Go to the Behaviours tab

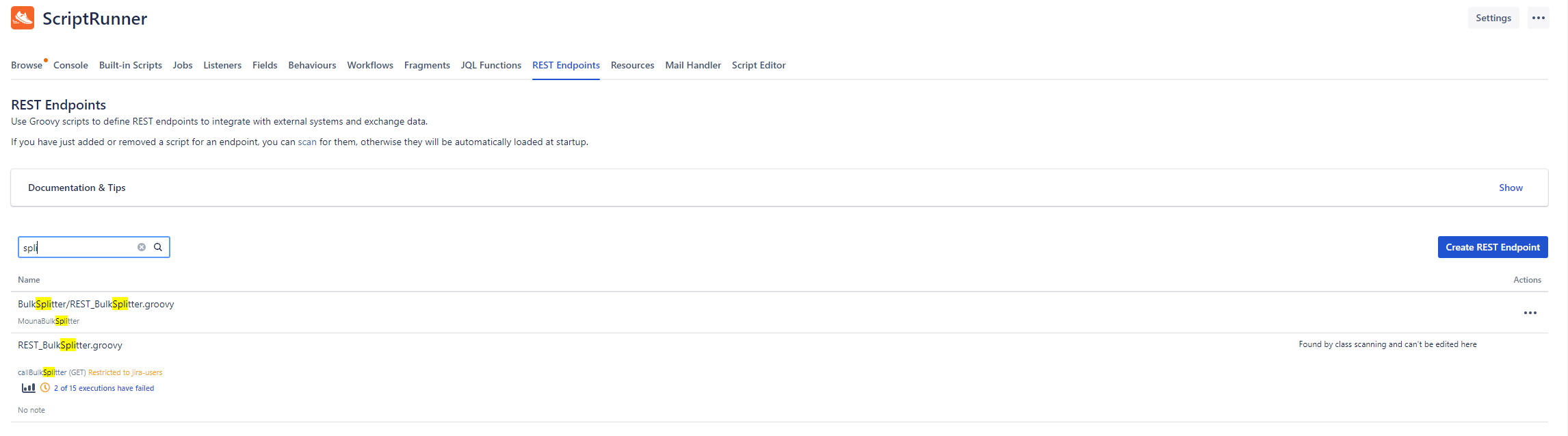(x=312, y=65)
